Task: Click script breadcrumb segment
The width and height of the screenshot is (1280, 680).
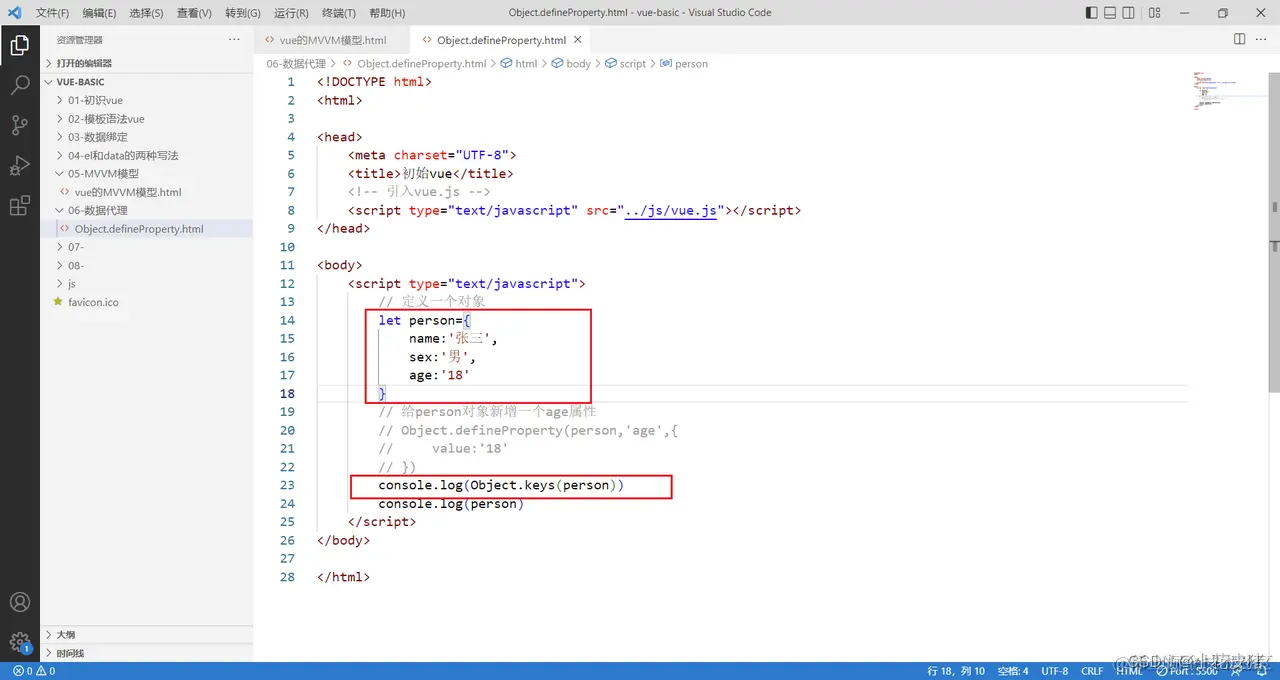Action: click(x=625, y=63)
